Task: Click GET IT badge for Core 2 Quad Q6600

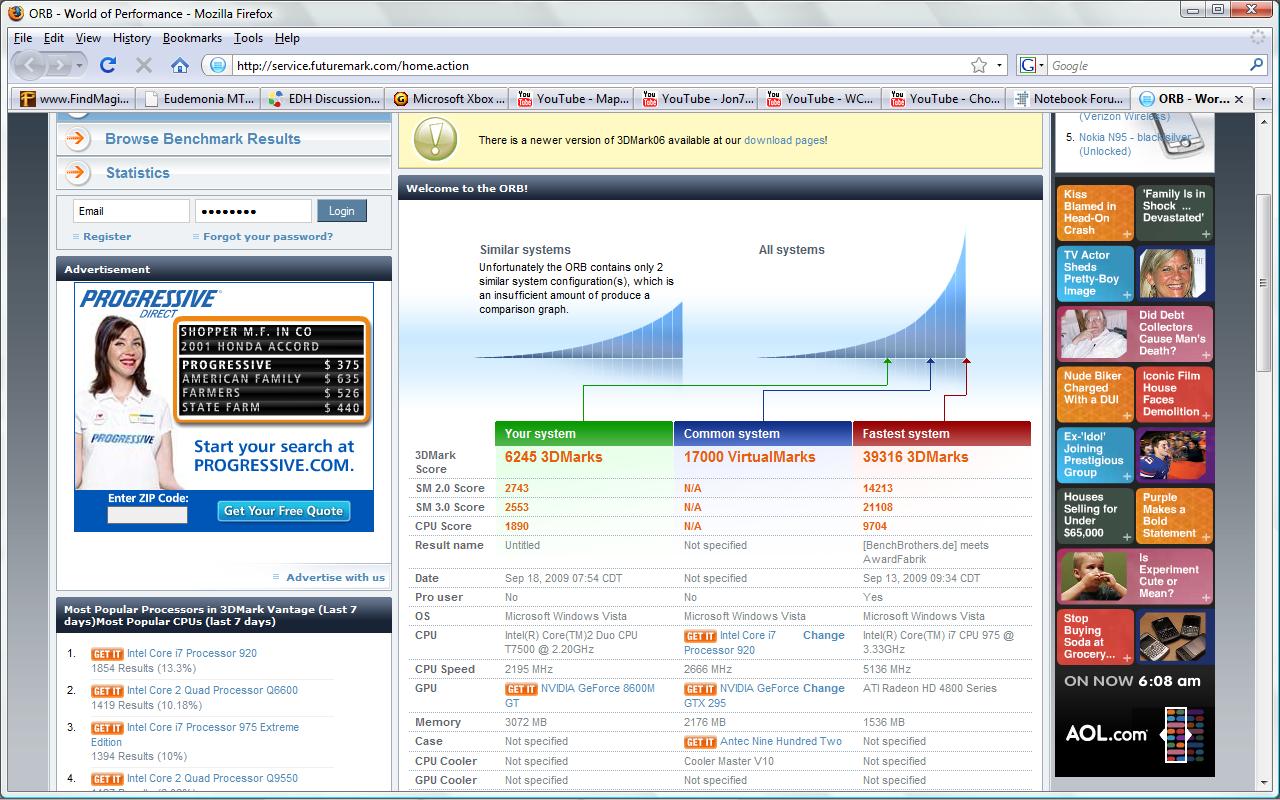Action: click(x=107, y=691)
